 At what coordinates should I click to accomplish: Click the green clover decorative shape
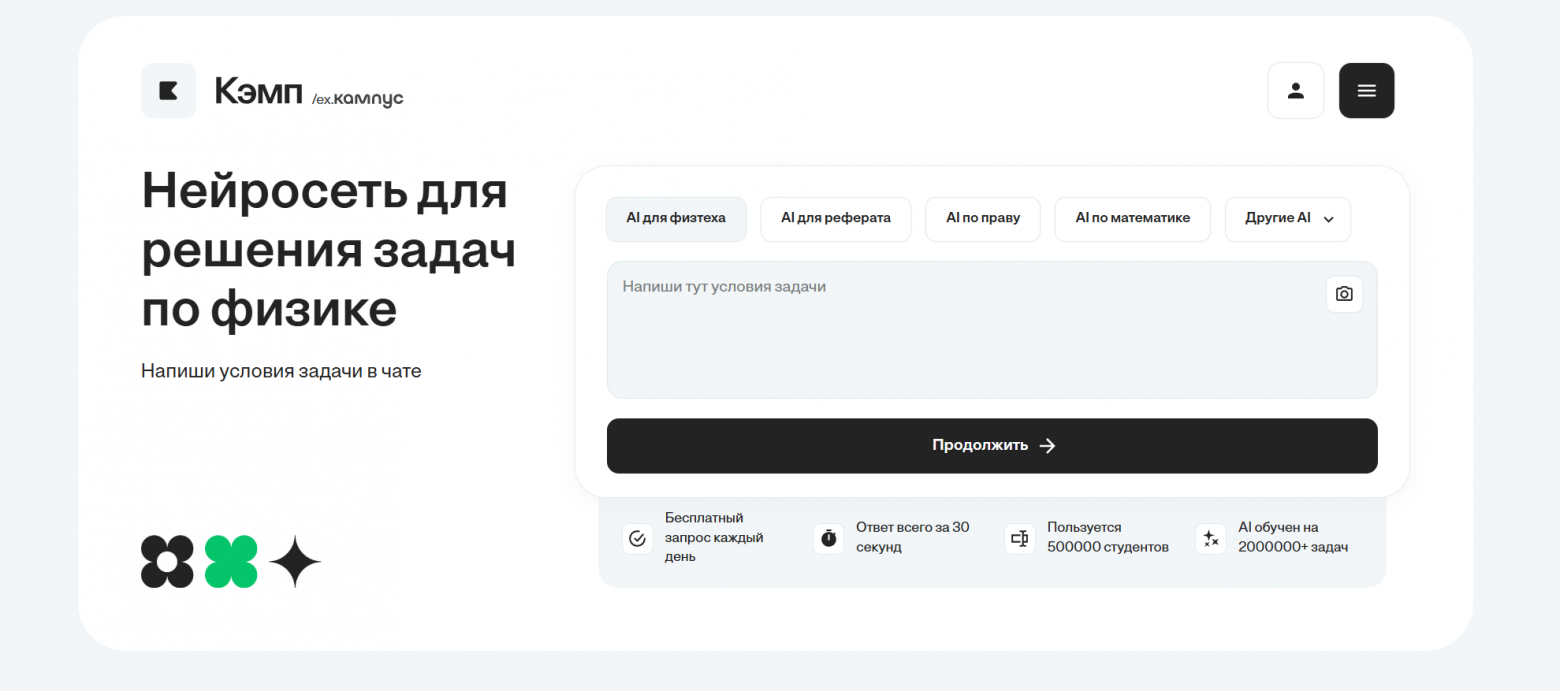pos(231,561)
